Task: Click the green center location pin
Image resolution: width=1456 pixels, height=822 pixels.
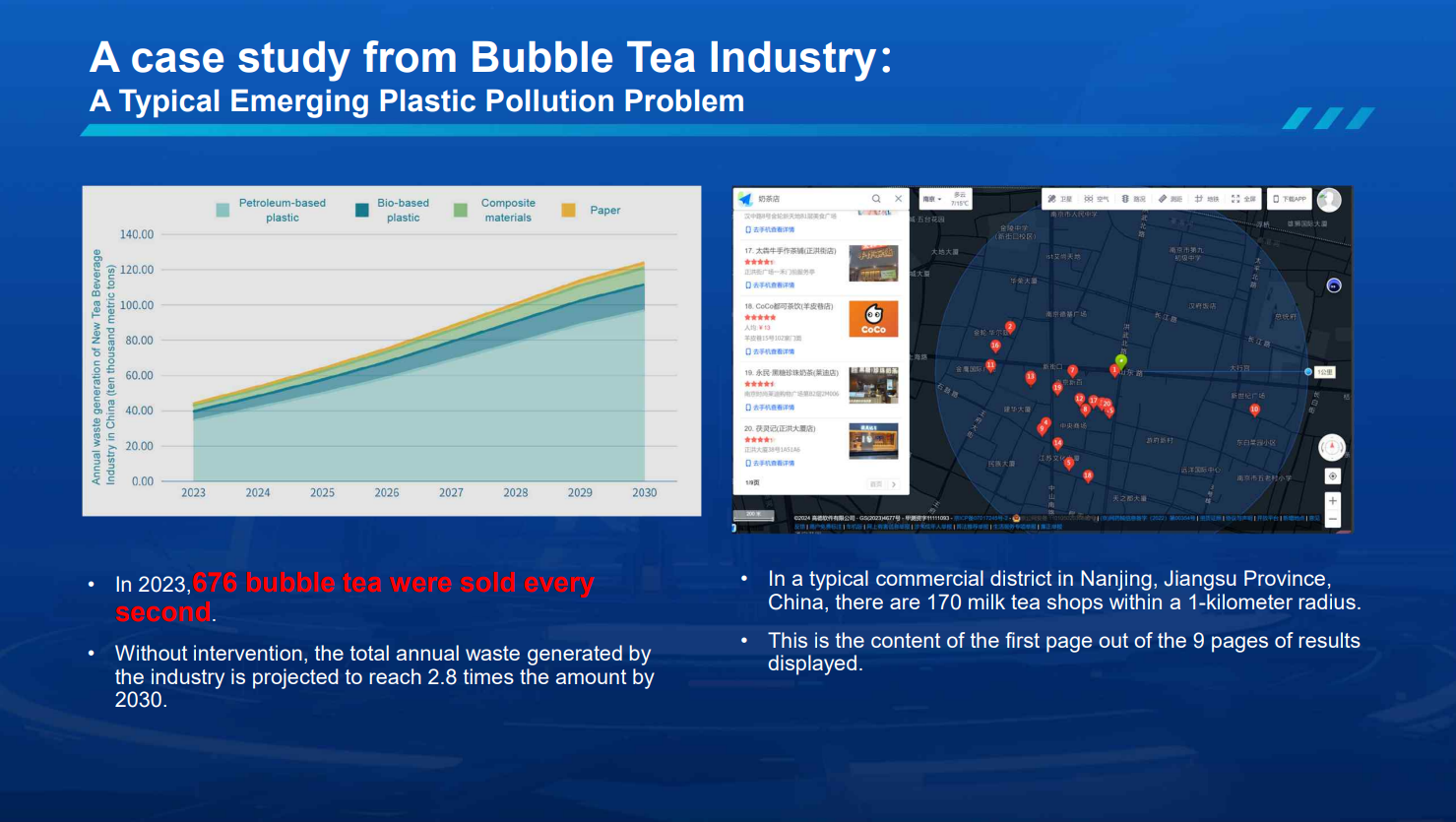Action: (1121, 361)
